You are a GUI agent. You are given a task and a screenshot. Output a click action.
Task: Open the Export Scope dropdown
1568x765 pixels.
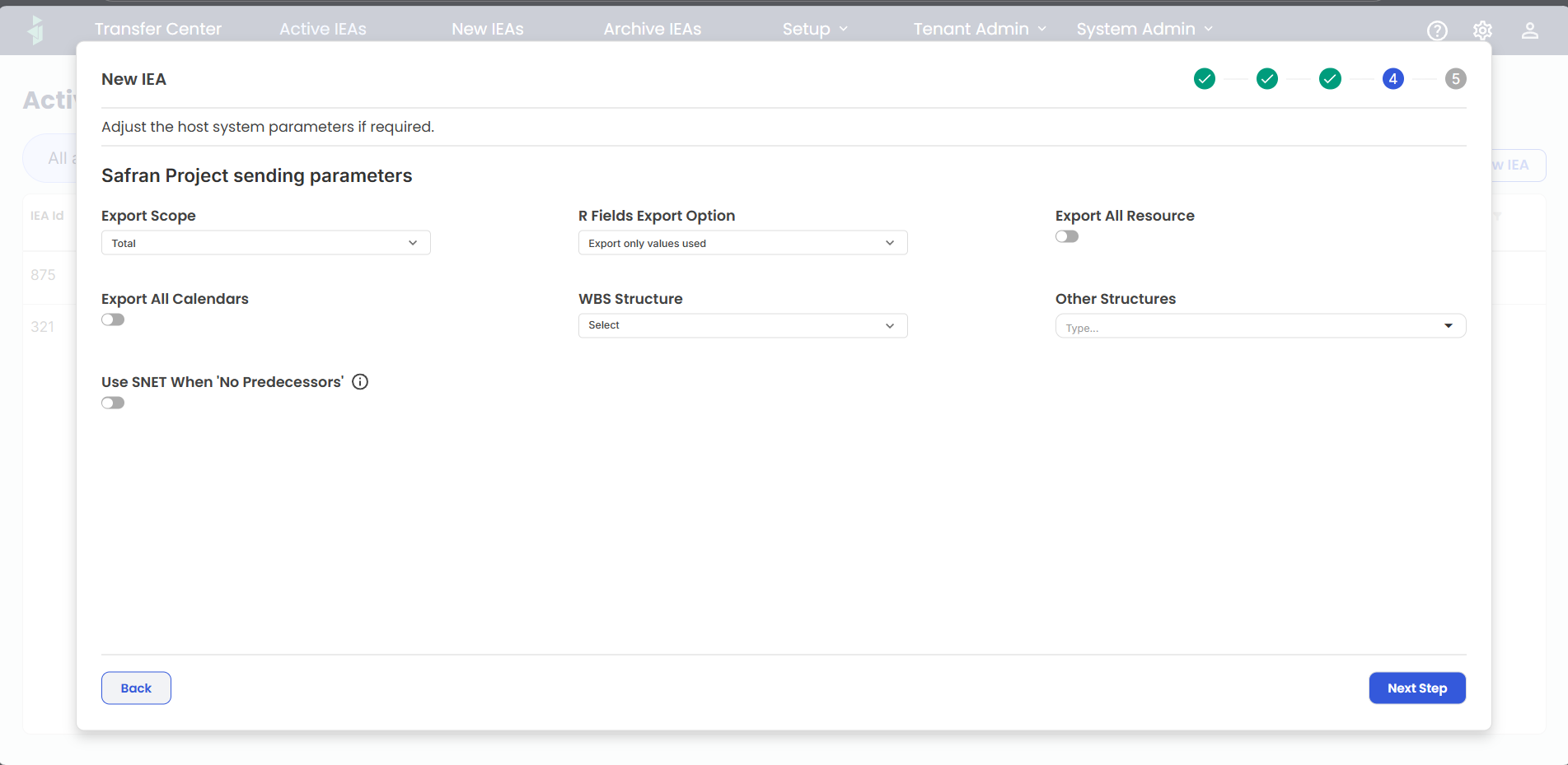(266, 243)
